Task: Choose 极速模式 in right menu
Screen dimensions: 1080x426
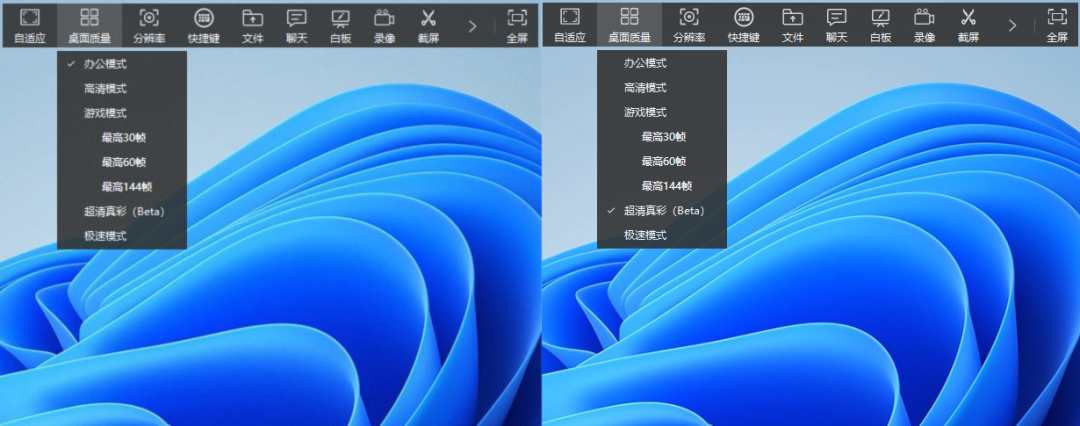Action: pos(662,235)
